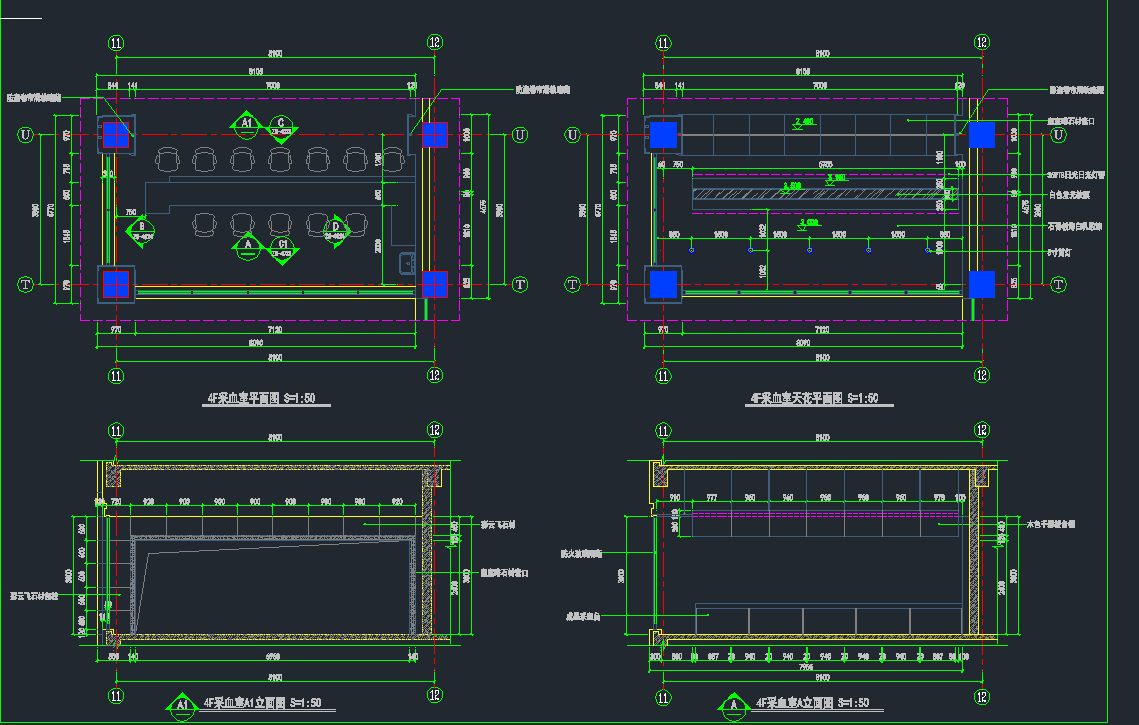Select the top-left chair in floor plan
This screenshot has height=725, width=1139.
pyautogui.click(x=168, y=158)
